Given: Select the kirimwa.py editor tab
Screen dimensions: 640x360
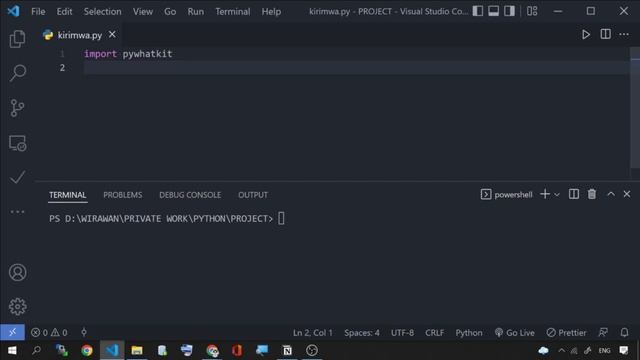Looking at the screenshot, I should coord(80,35).
